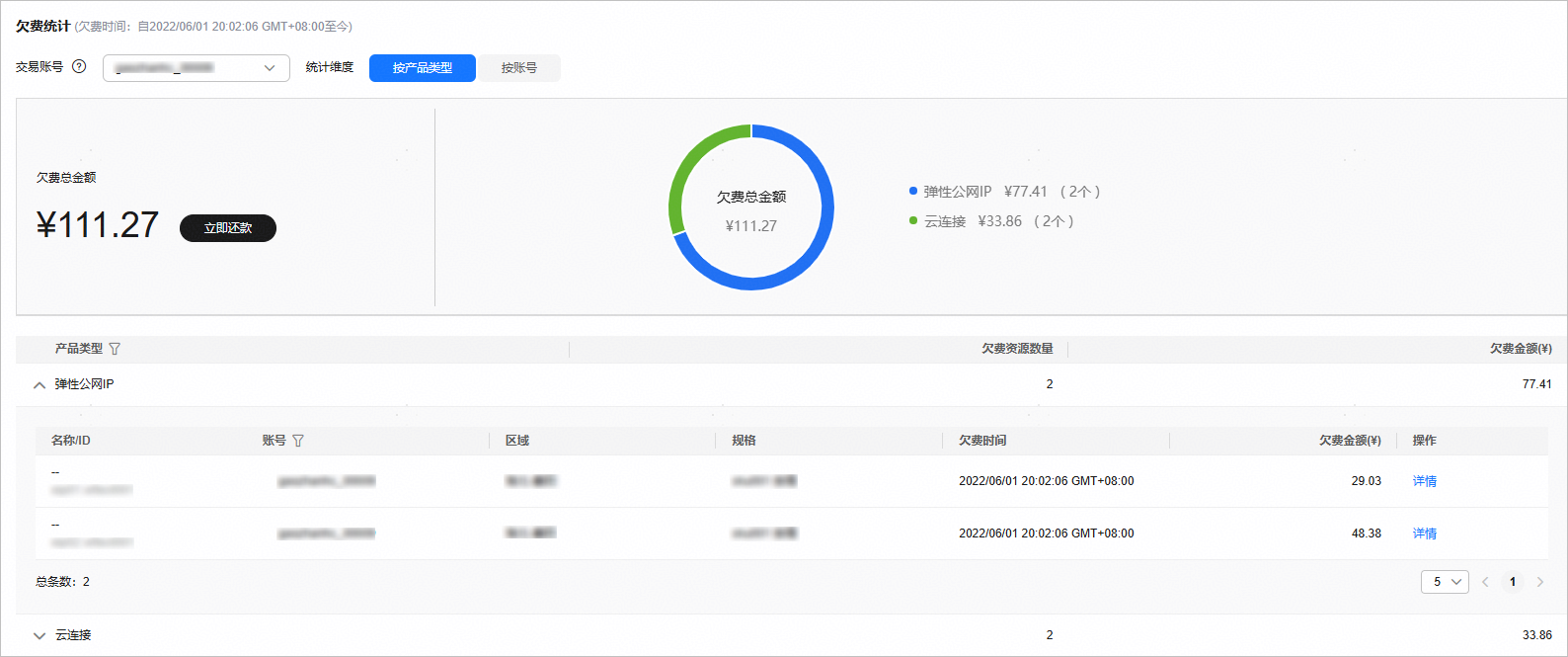Viewport: 1568px width, 657px height.
Task: Go to previous page arrow
Action: click(x=1485, y=582)
